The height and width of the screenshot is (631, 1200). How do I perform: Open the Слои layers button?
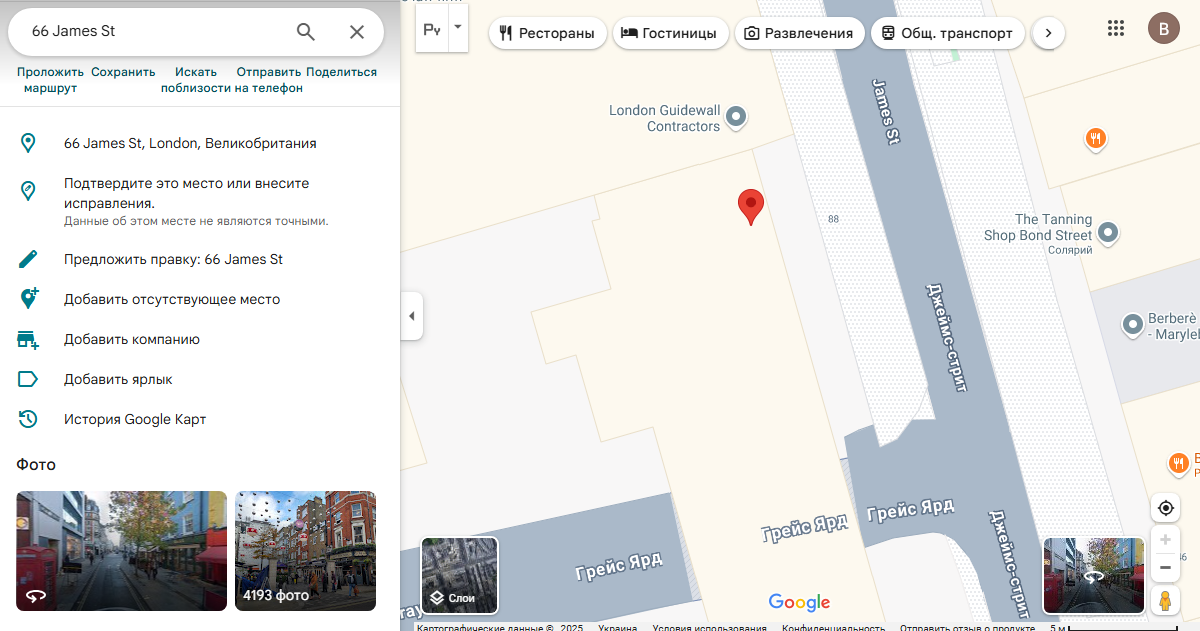click(460, 575)
